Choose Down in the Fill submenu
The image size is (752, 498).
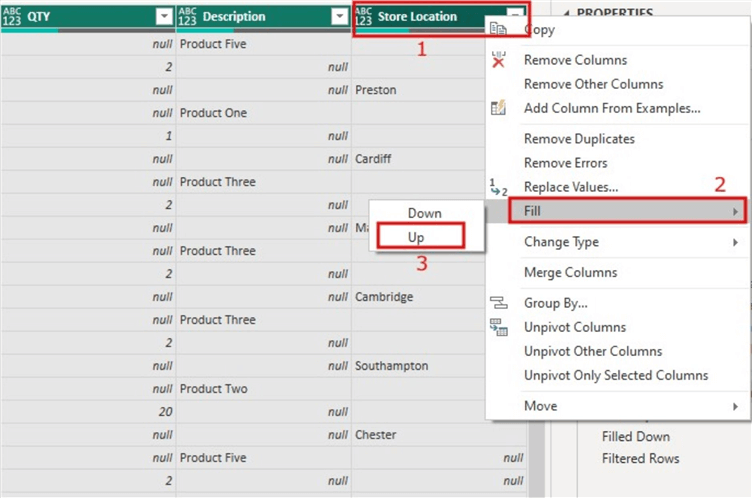click(x=425, y=213)
